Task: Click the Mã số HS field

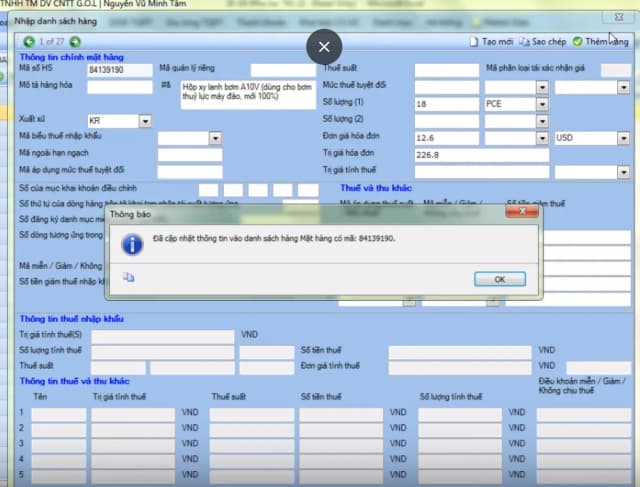Action: pos(119,70)
